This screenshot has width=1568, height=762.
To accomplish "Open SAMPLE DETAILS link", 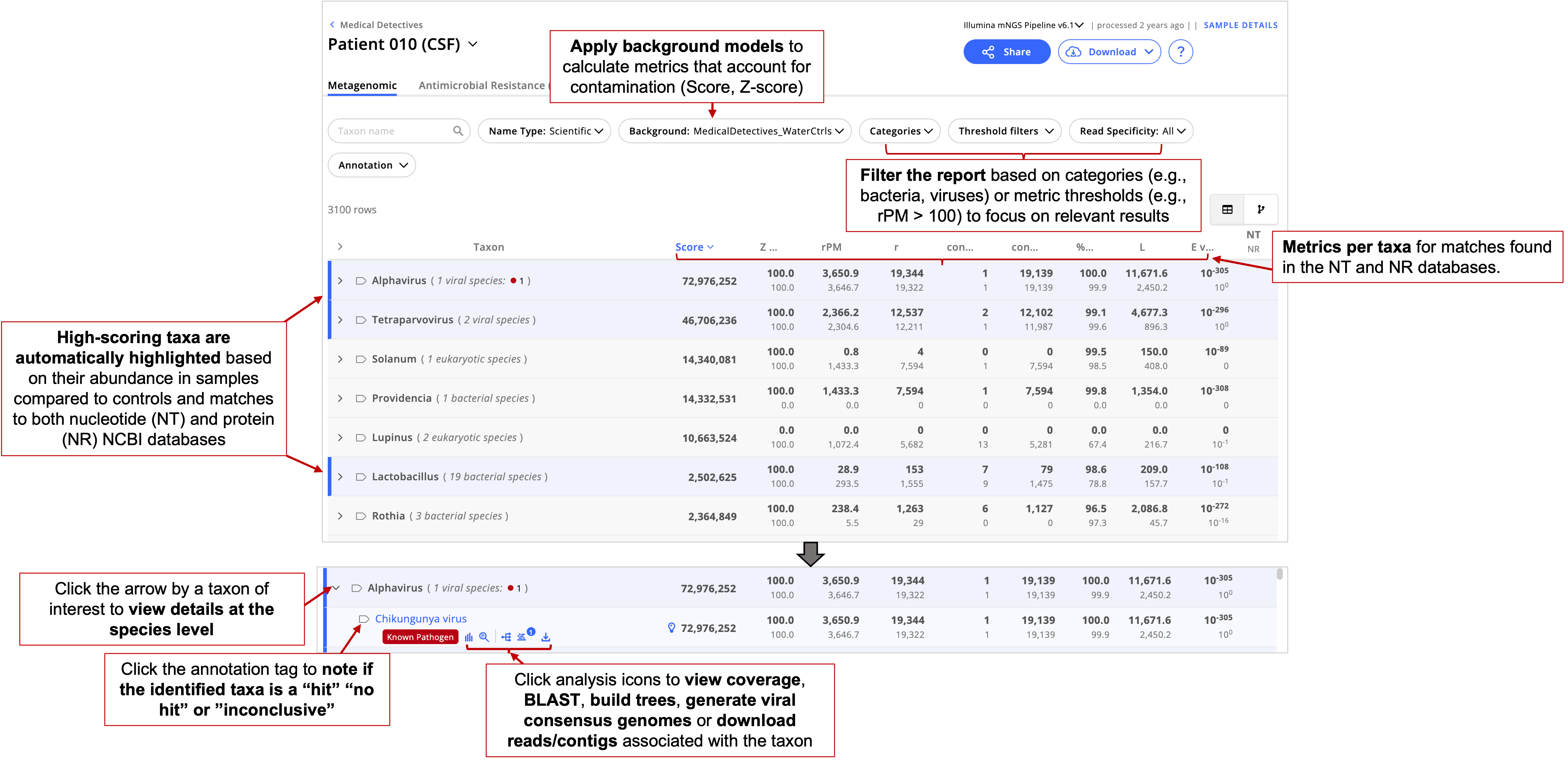I will click(x=1240, y=25).
